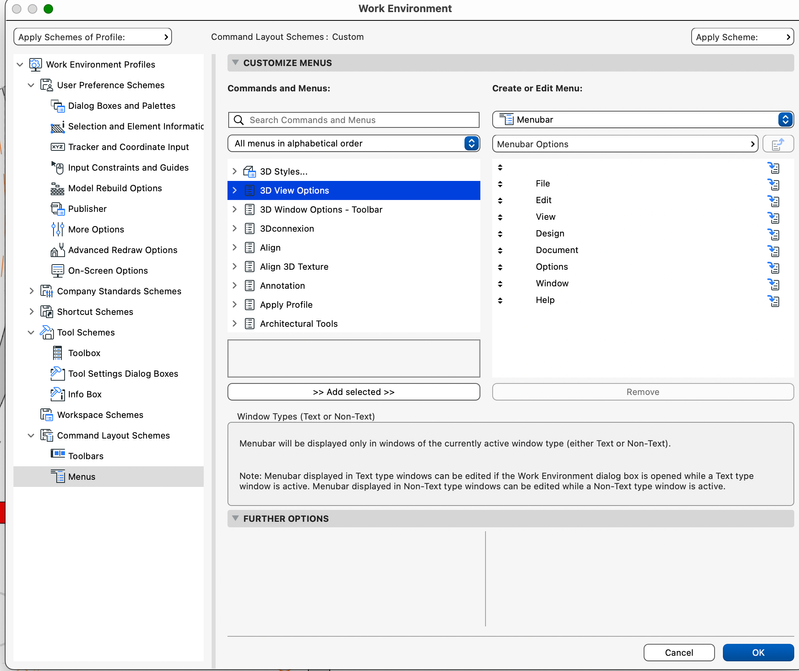The height and width of the screenshot is (671, 799).
Task: Click the Advanced Redraw Options icon
Action: (58, 250)
